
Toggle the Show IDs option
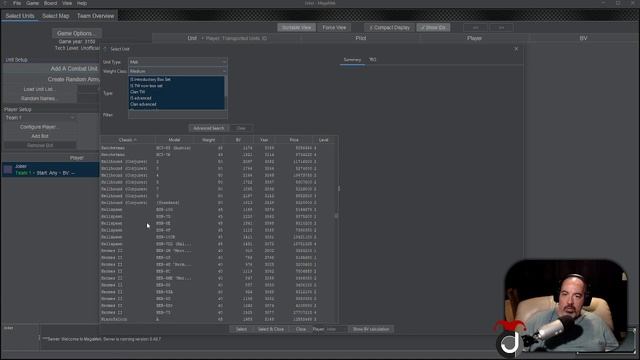[x=433, y=27]
